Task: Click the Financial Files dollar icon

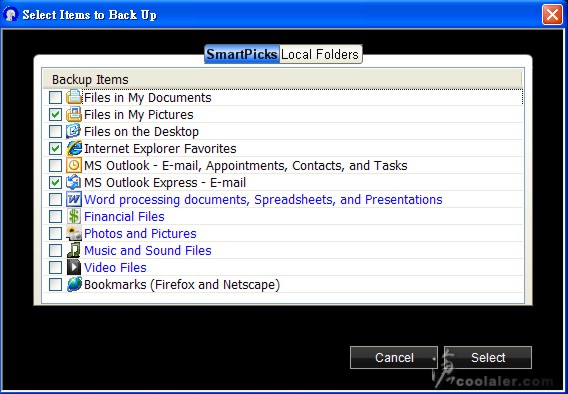Action: coord(74,216)
